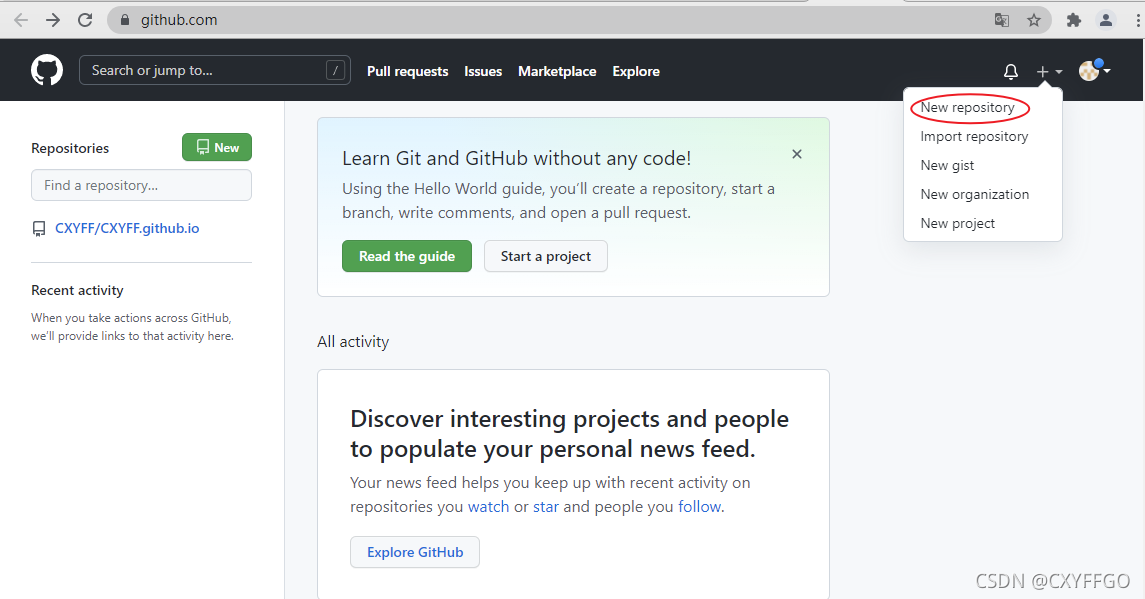The image size is (1145, 599).
Task: Reload the page using the refresh icon
Action: point(85,20)
